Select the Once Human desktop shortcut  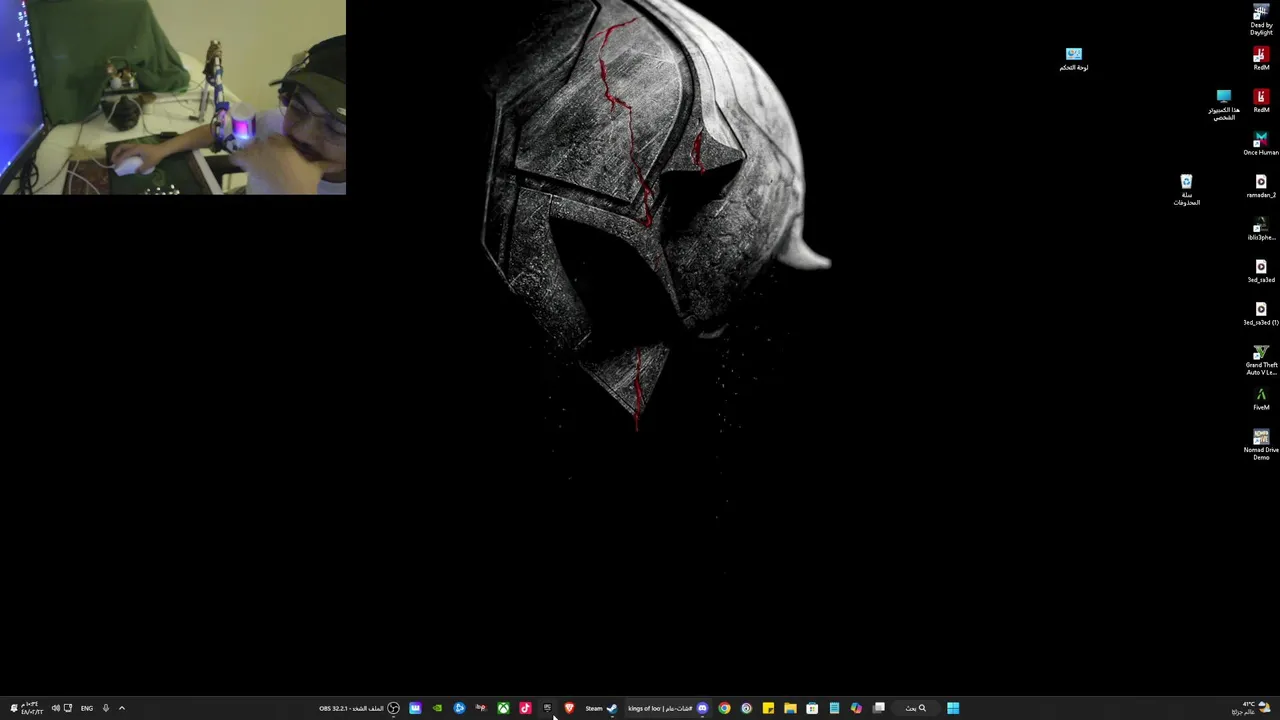pyautogui.click(x=1261, y=144)
